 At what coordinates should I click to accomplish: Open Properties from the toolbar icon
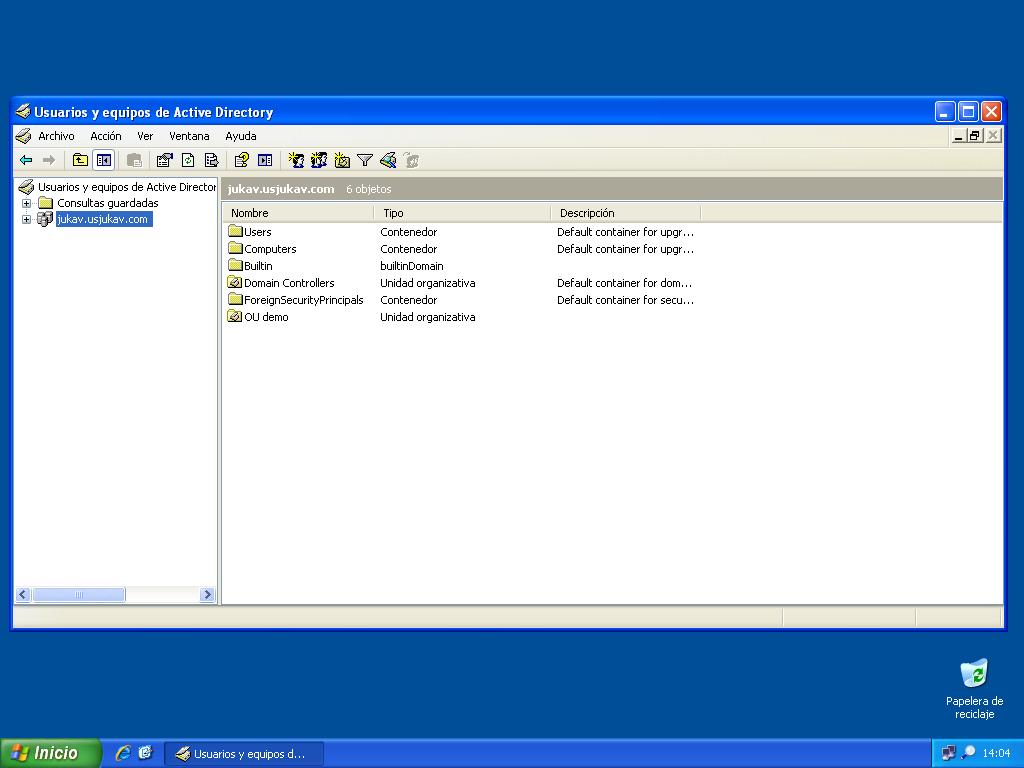[x=164, y=160]
